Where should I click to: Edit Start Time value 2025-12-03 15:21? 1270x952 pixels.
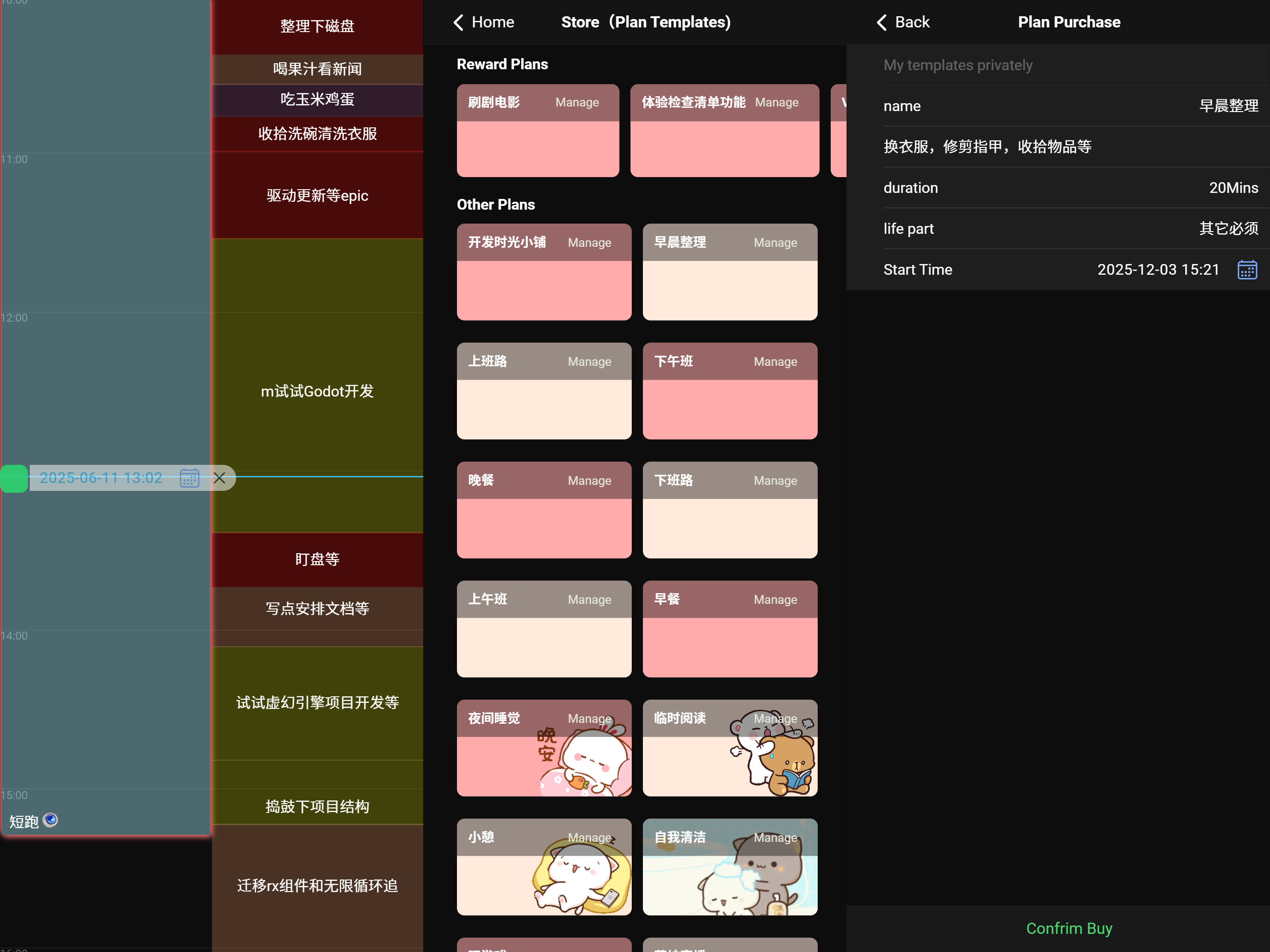coord(1158,270)
